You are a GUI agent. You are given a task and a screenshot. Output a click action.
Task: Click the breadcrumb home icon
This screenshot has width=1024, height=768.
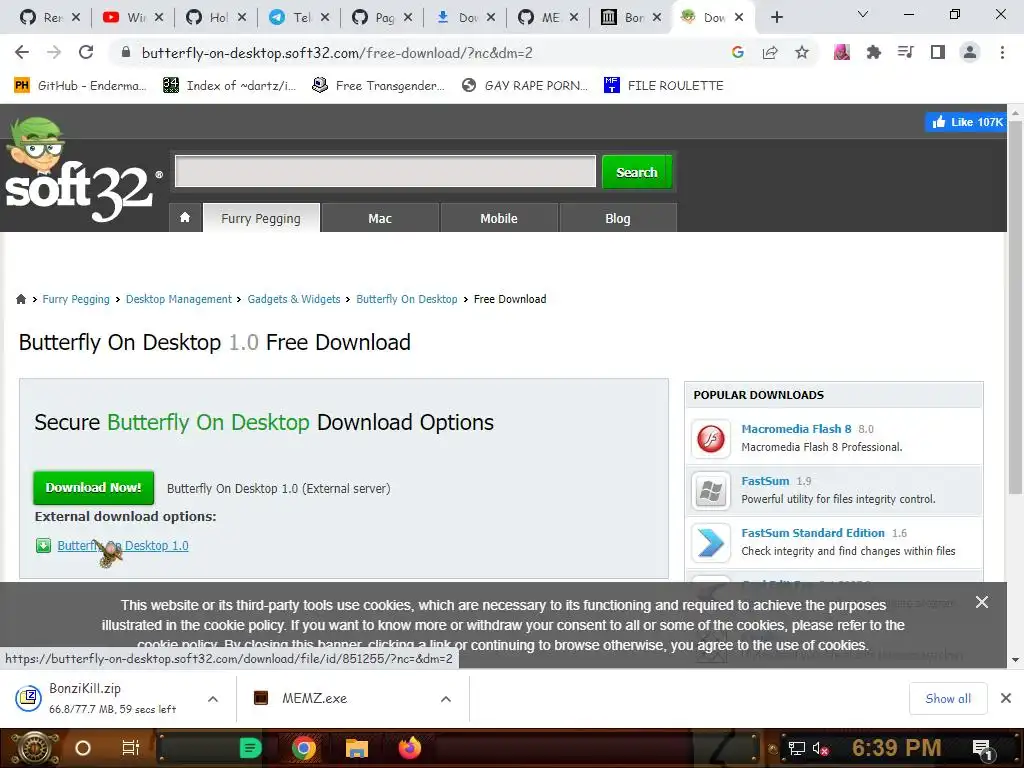click(21, 299)
